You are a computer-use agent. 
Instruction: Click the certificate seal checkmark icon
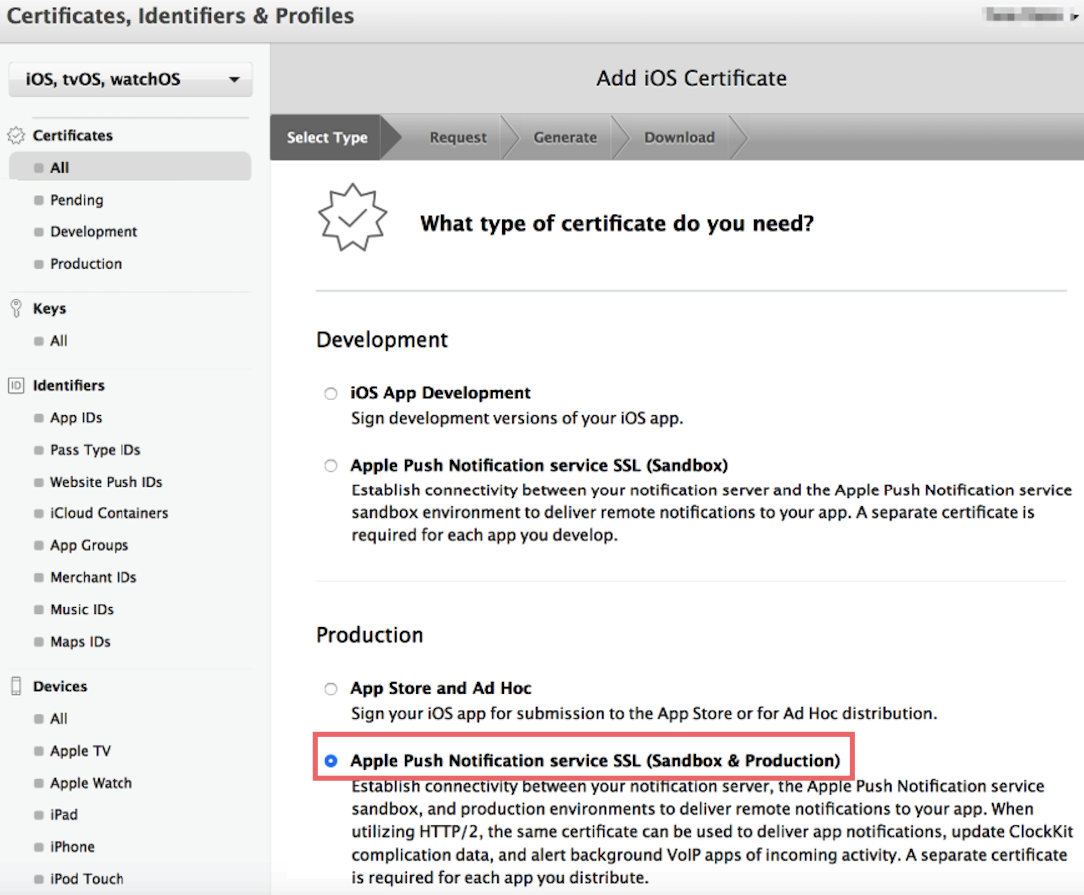(x=353, y=217)
